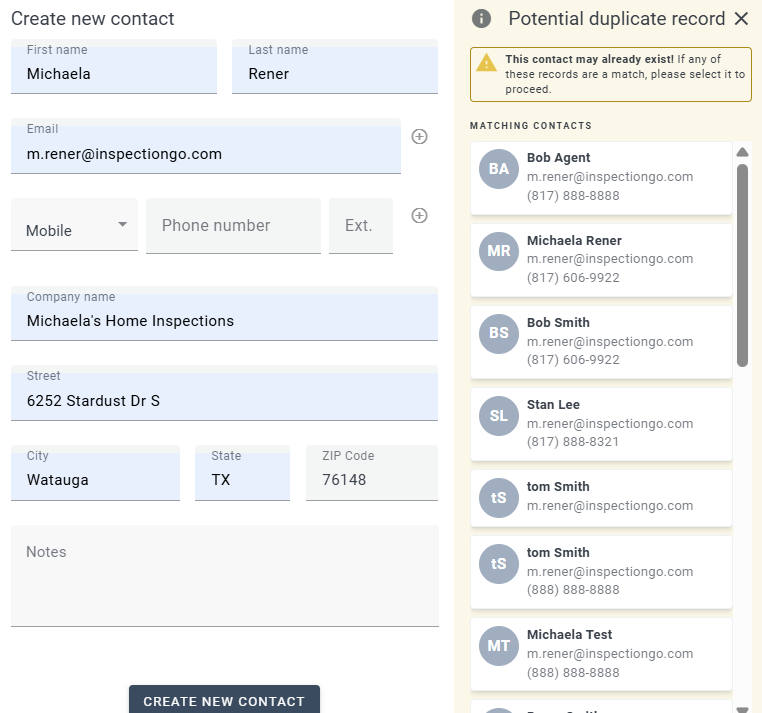Click the info icon beside Potential duplicate record
762x713 pixels.
pyautogui.click(x=482, y=19)
